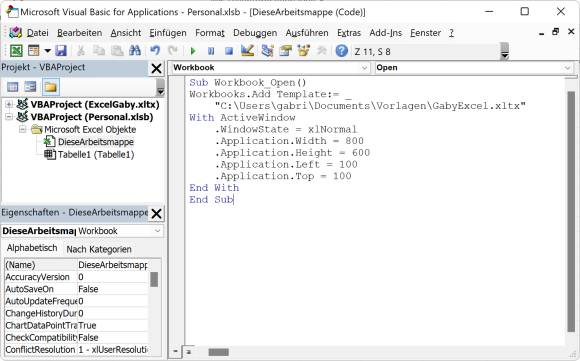Toggle Design Mode icon
The width and height of the screenshot is (580, 361).
tap(247, 51)
